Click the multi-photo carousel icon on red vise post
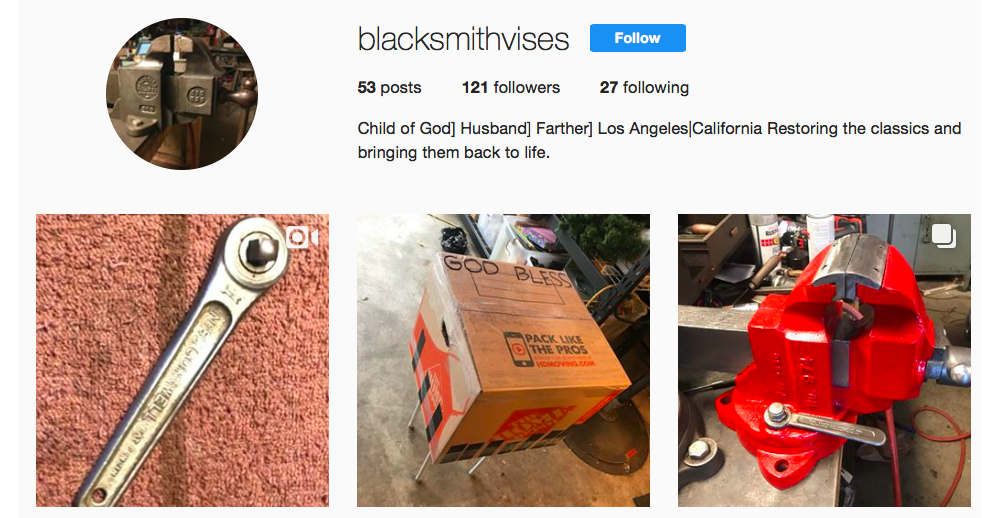Image resolution: width=1000 pixels, height=518 pixels. (944, 235)
